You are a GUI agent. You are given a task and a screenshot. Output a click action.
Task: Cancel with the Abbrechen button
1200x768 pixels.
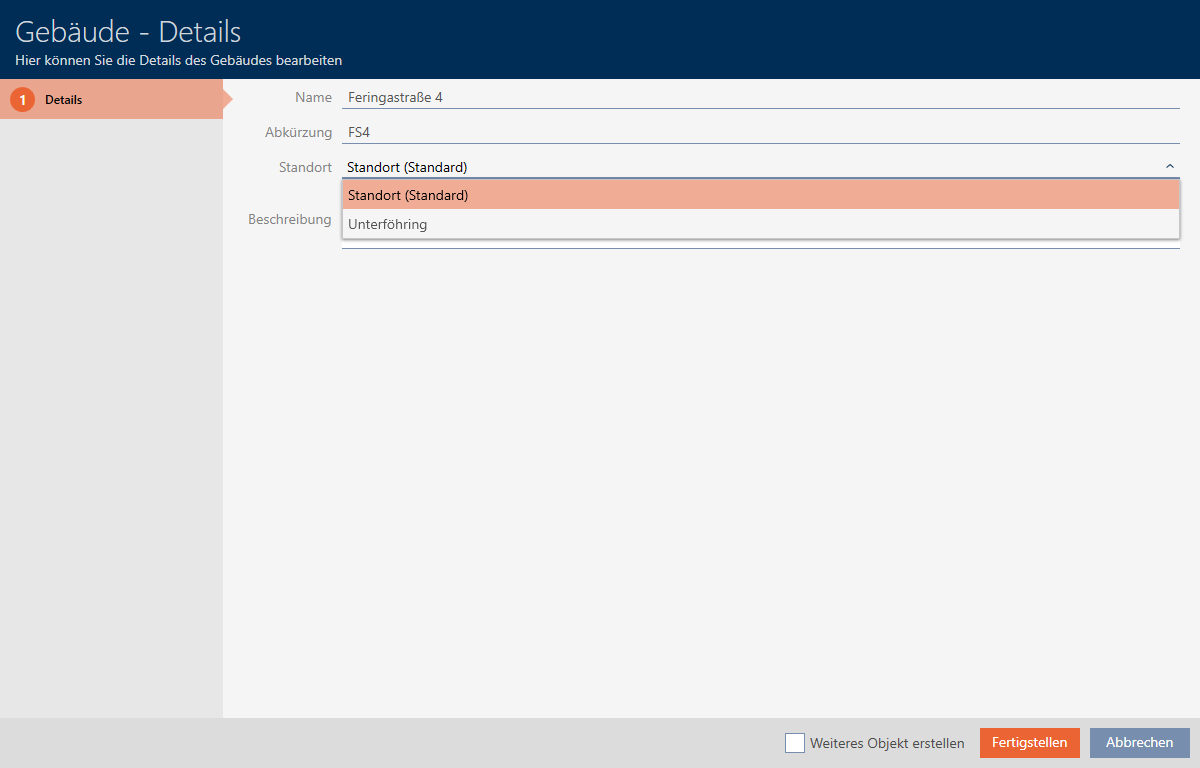click(1139, 743)
